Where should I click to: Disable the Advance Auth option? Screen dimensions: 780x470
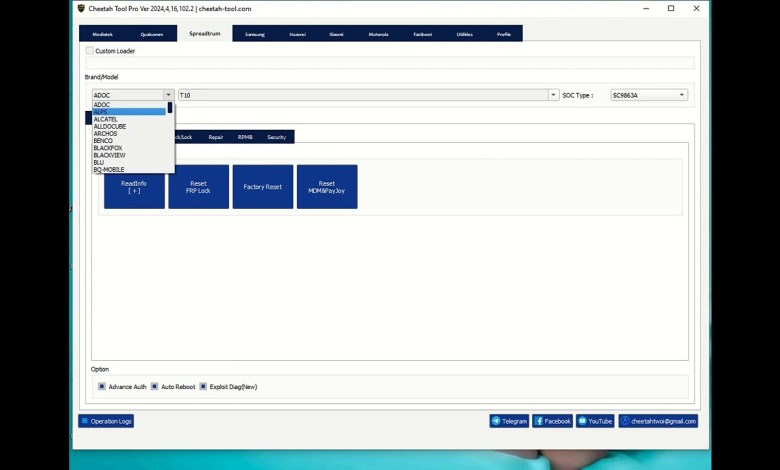tap(102, 386)
